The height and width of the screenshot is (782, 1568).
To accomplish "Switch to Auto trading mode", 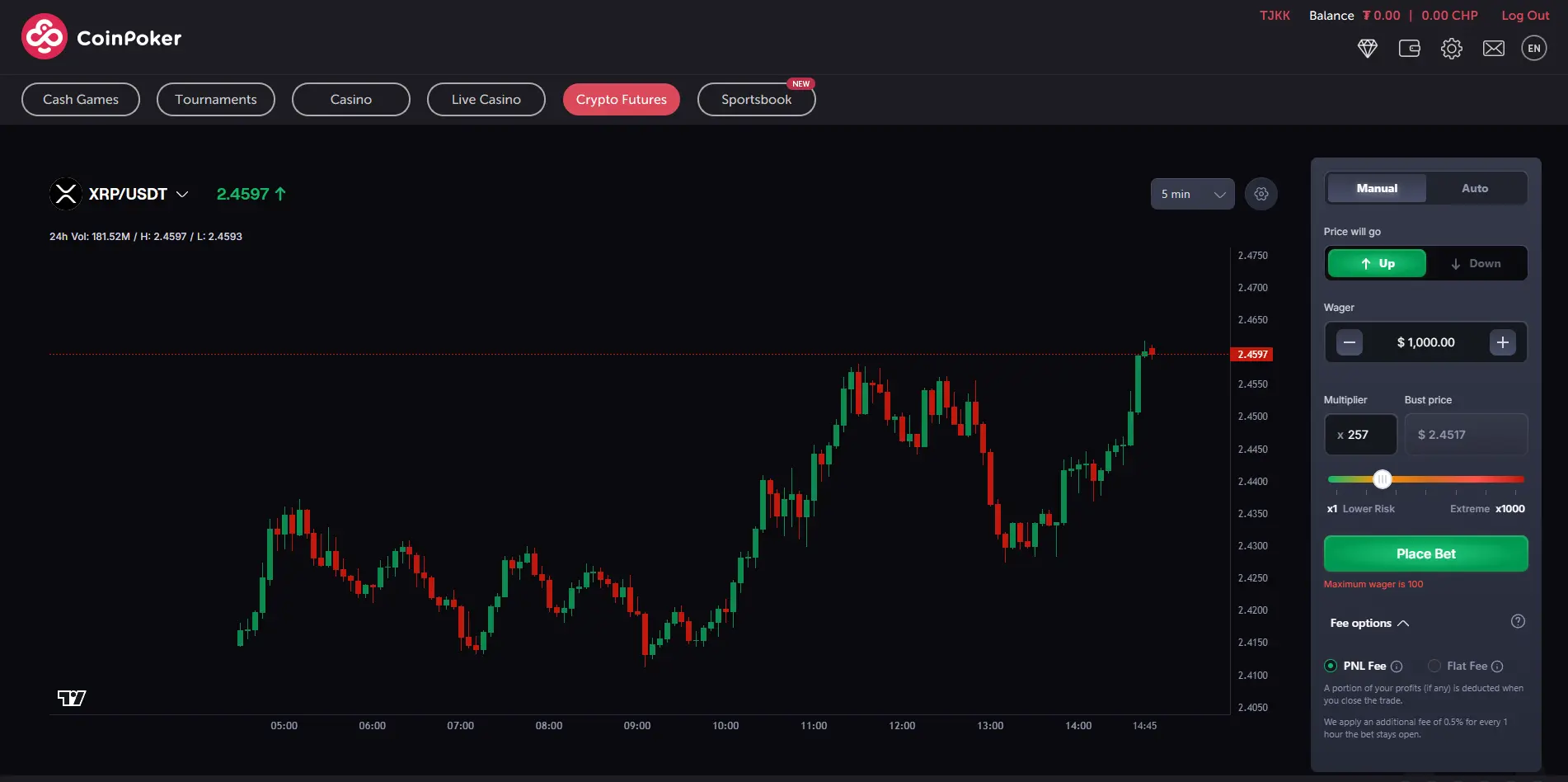I will pos(1475,188).
